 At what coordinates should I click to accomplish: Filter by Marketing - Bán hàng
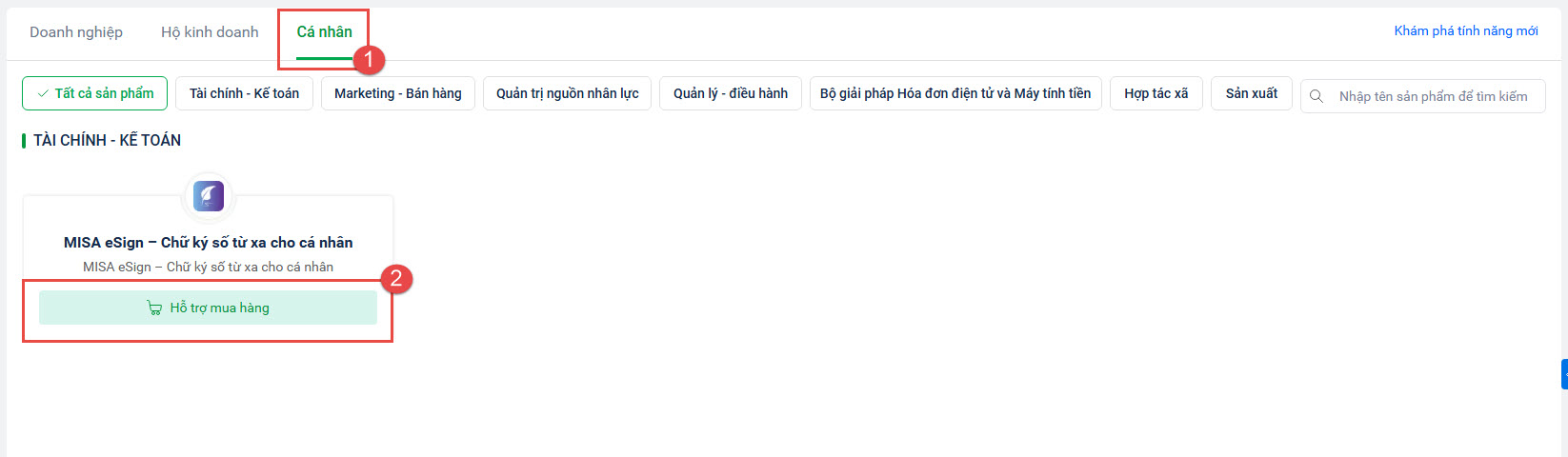(398, 93)
